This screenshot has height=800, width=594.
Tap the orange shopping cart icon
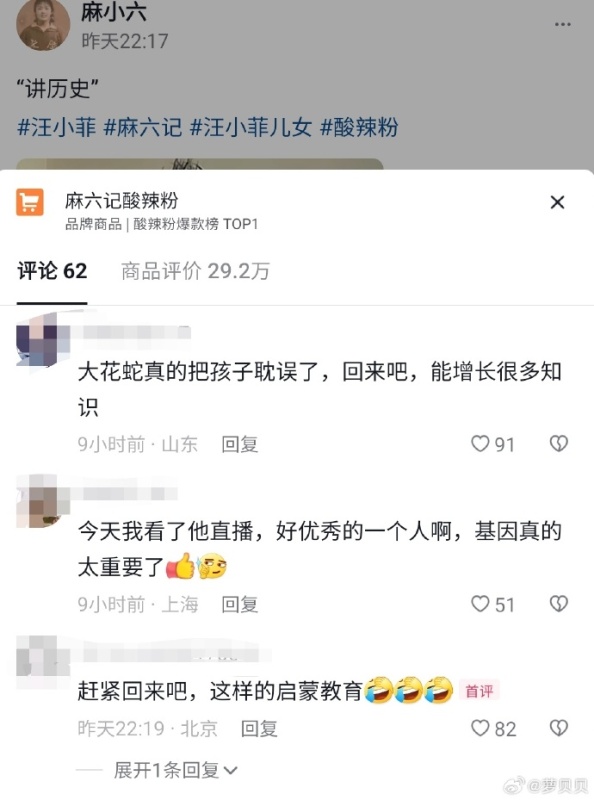tap(30, 202)
